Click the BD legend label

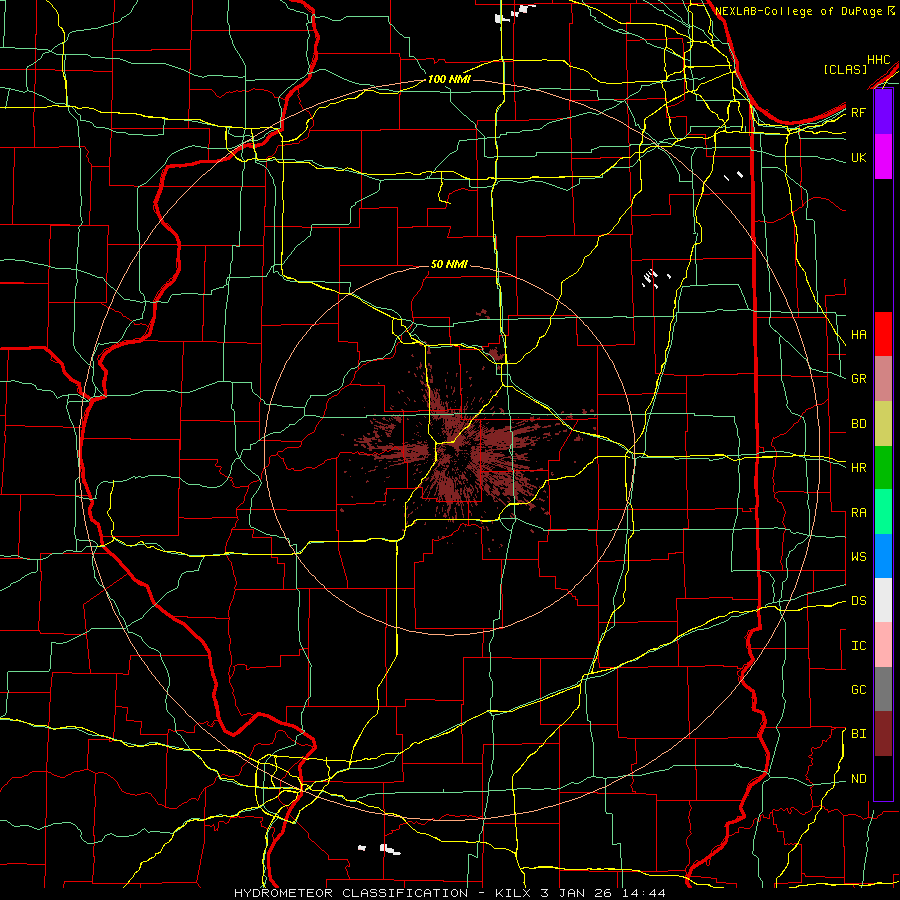click(x=859, y=424)
